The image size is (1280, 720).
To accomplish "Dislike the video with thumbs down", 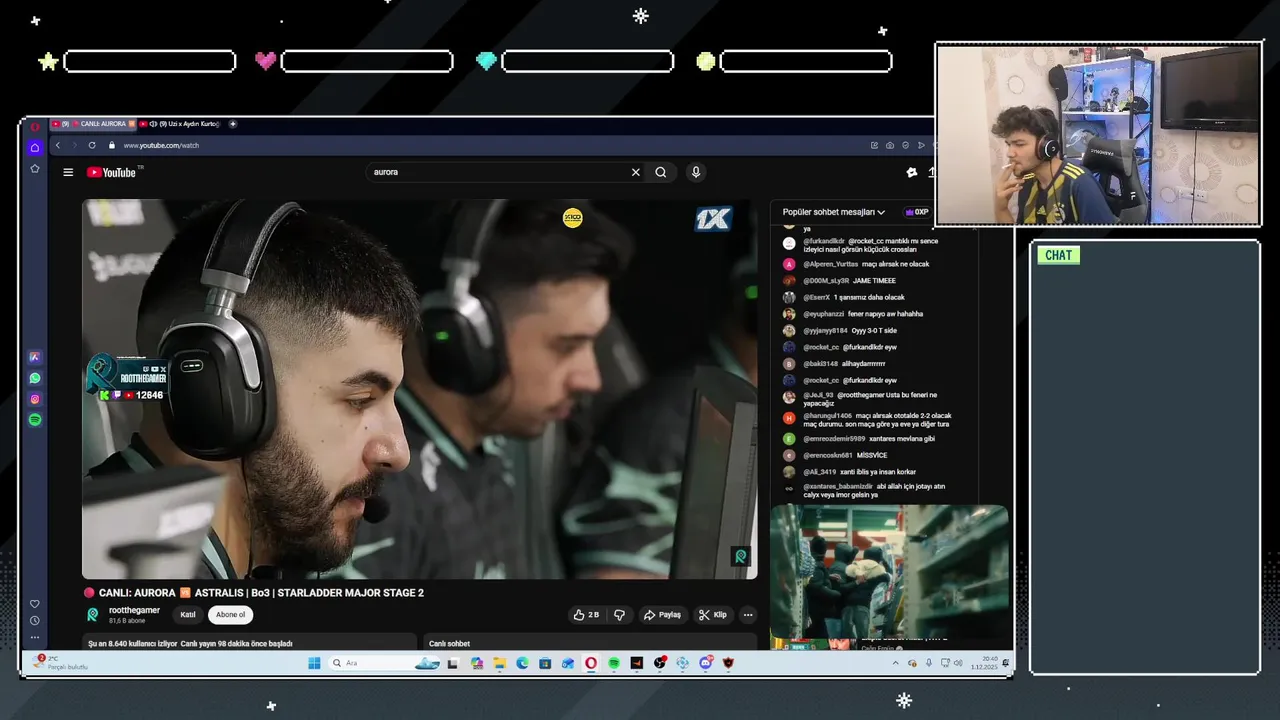I will pos(619,615).
